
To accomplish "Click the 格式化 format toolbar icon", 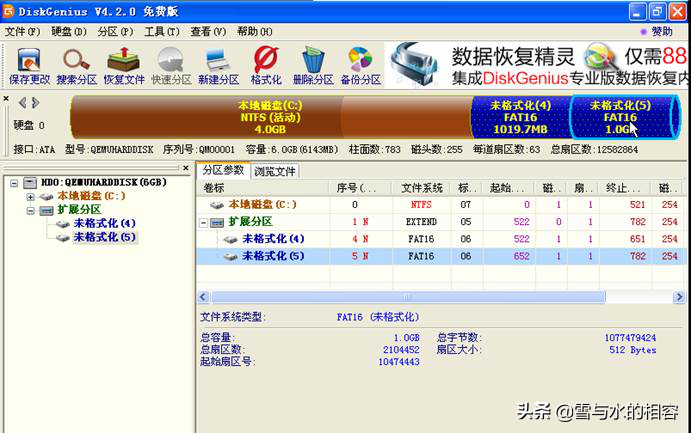I will click(266, 66).
